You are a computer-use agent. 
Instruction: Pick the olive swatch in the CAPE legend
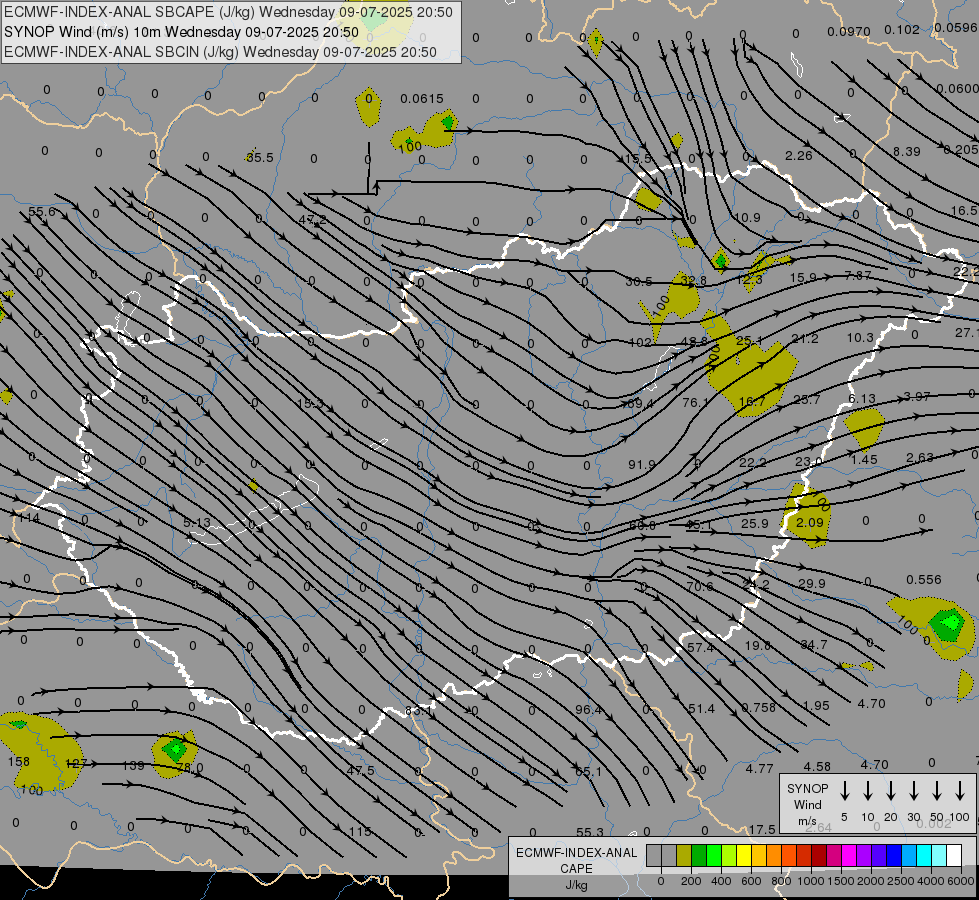(684, 856)
